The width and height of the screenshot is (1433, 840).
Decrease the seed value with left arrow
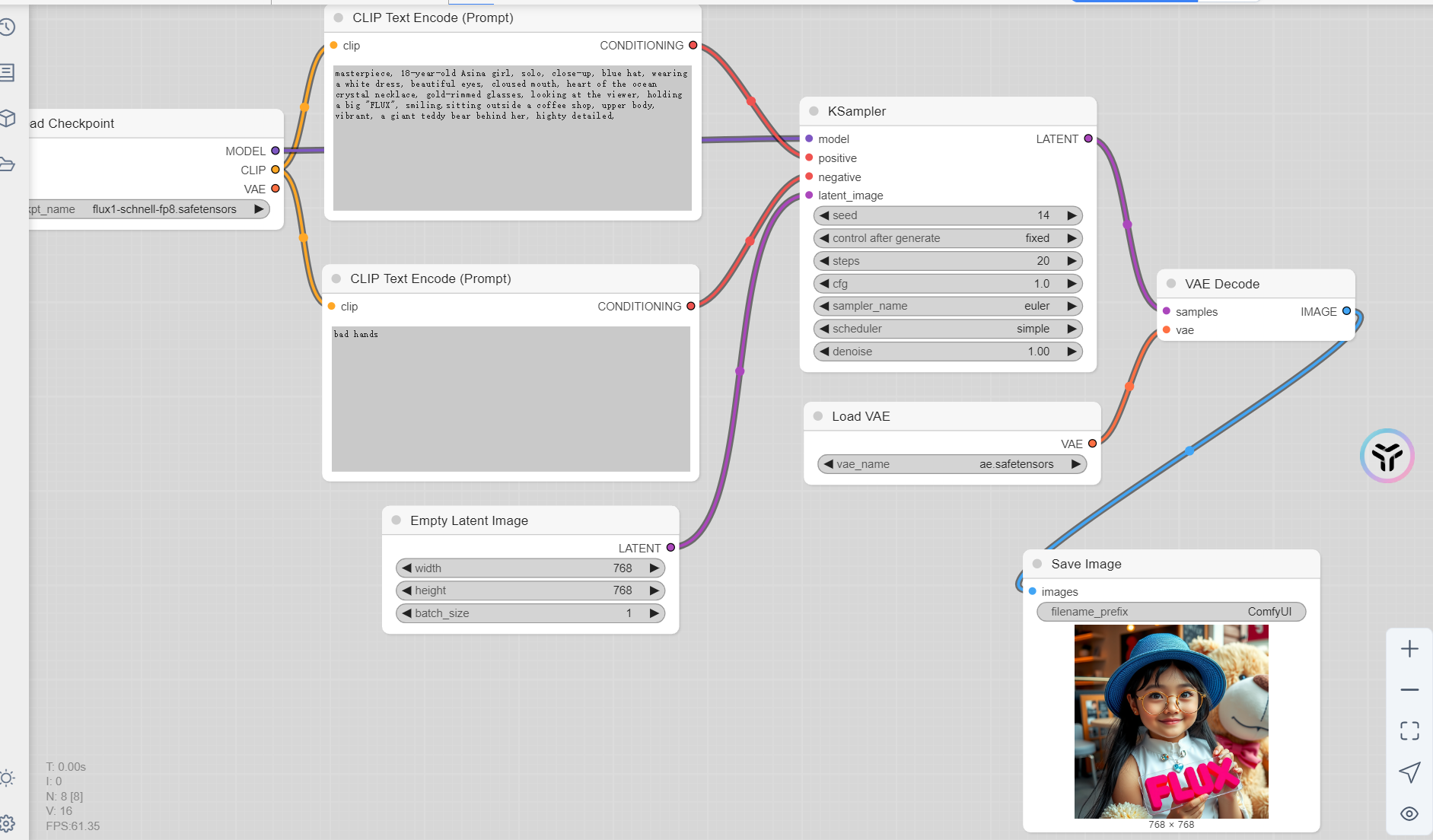coord(824,215)
